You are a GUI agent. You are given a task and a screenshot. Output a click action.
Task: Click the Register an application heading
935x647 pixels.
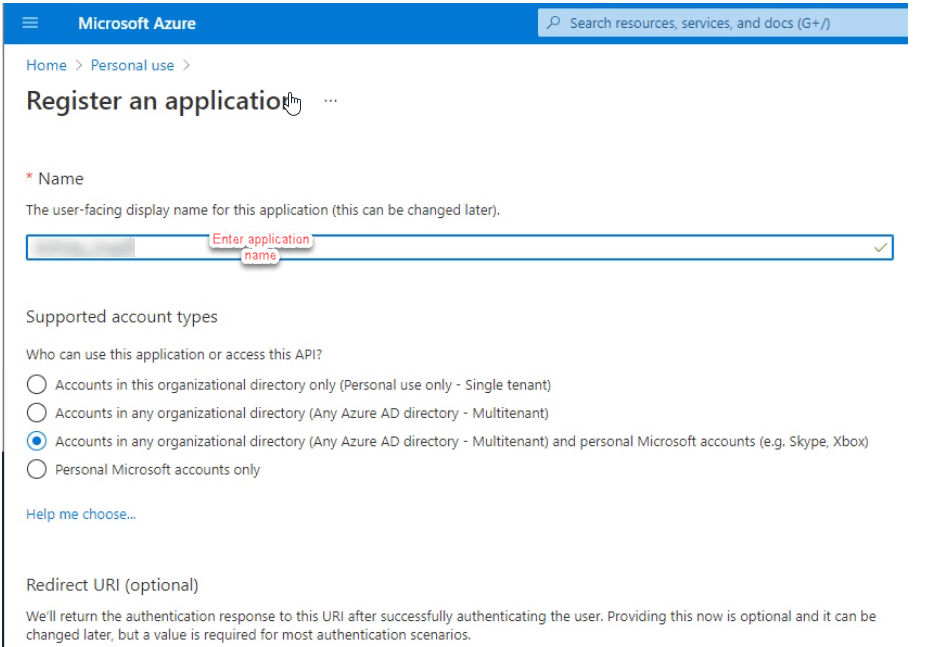click(160, 101)
